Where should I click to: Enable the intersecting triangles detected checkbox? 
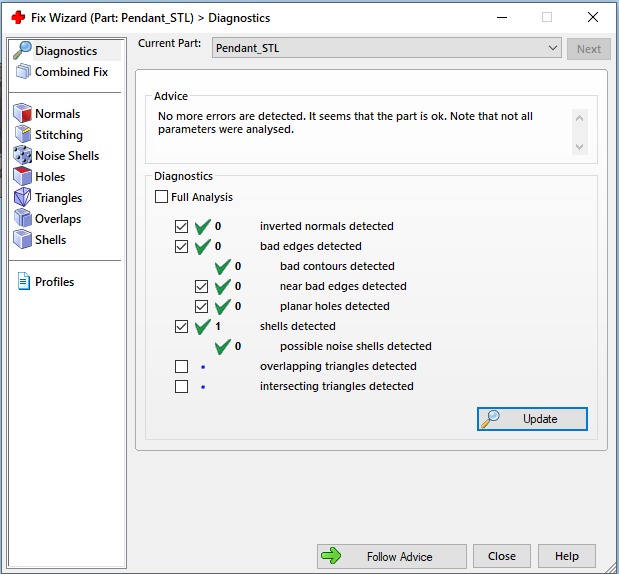[x=181, y=386]
